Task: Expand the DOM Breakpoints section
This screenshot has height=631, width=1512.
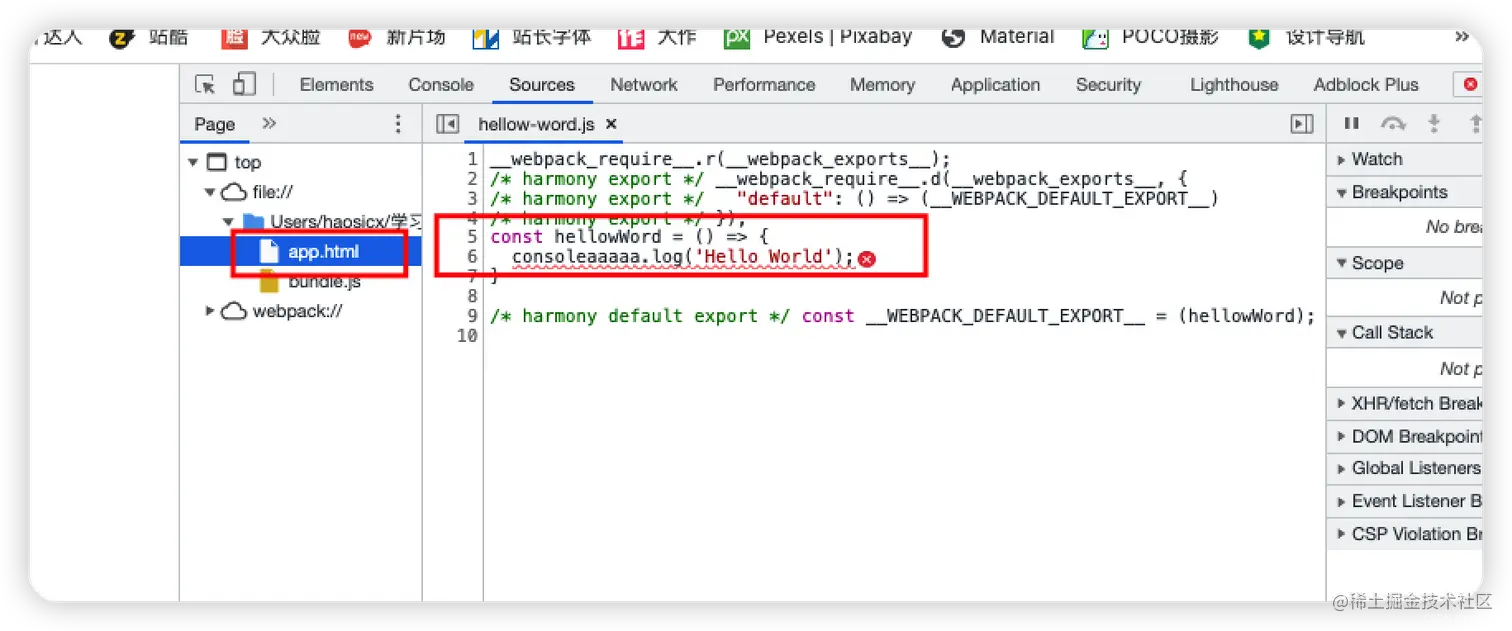Action: pos(1404,436)
